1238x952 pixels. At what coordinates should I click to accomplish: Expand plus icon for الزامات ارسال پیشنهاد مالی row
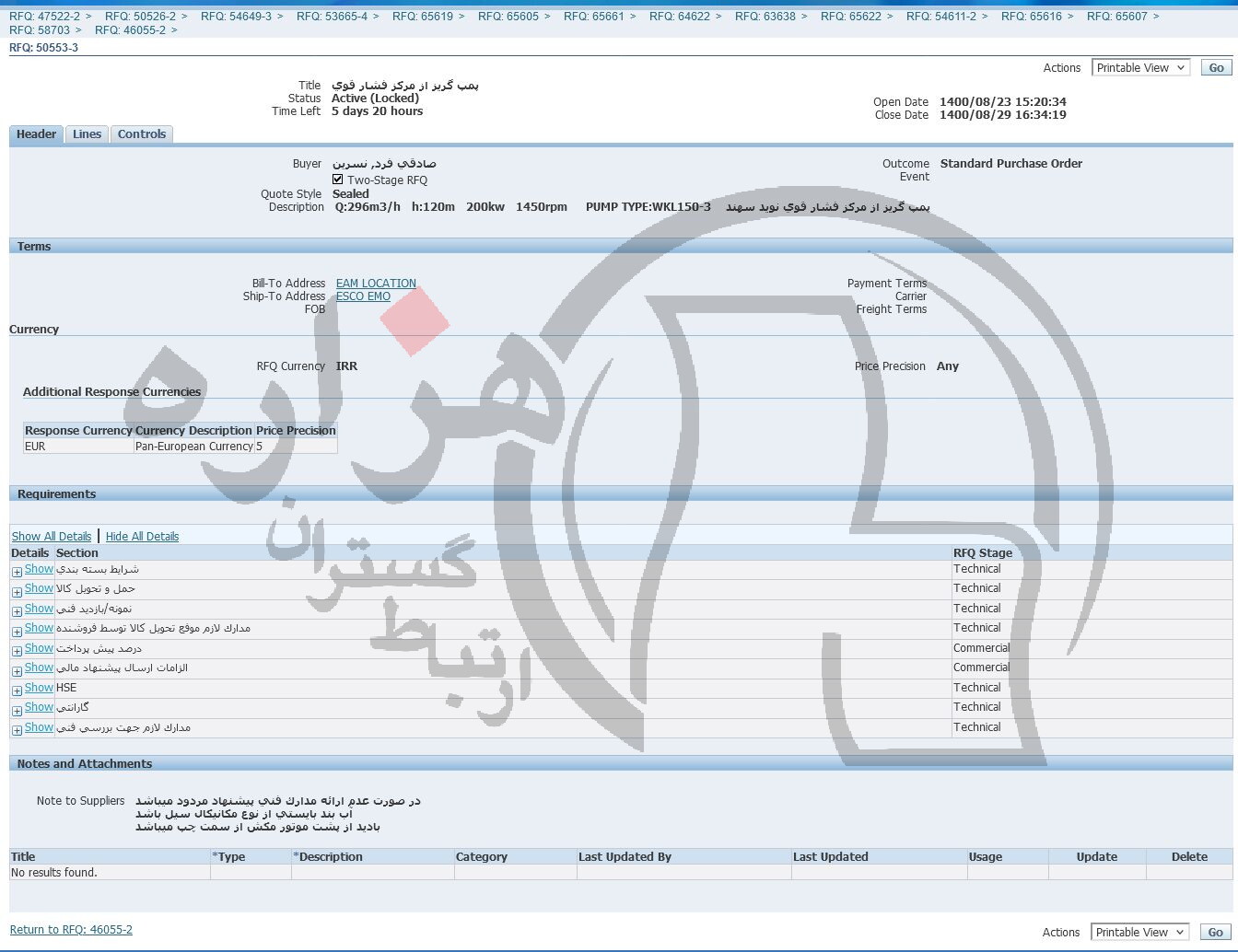tap(17, 671)
